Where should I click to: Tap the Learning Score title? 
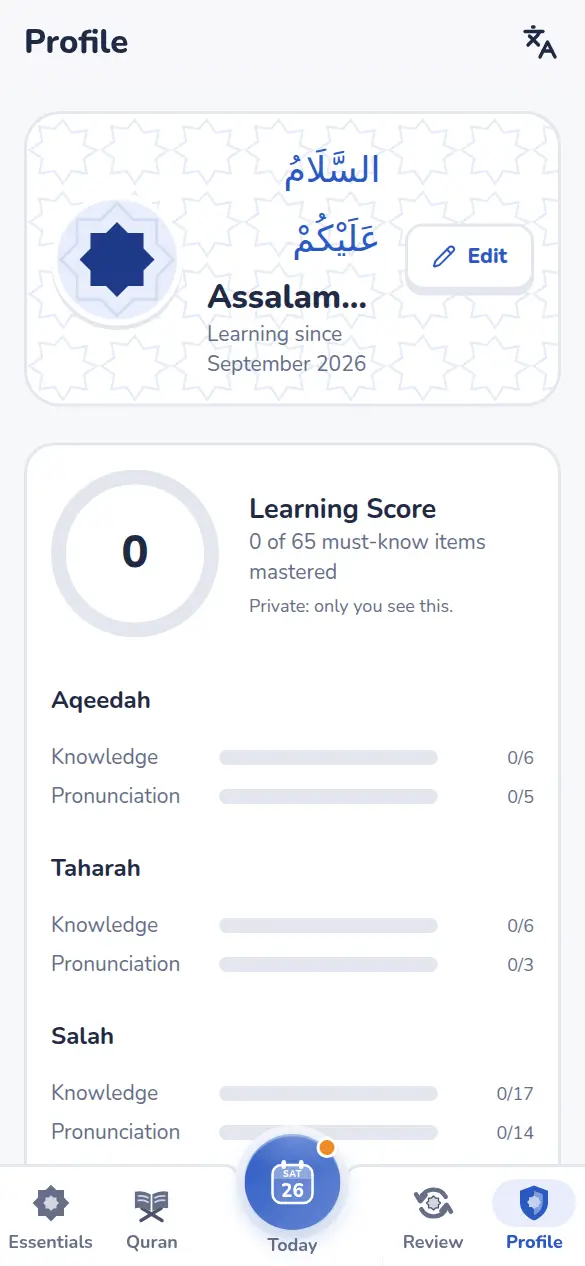click(x=342, y=509)
